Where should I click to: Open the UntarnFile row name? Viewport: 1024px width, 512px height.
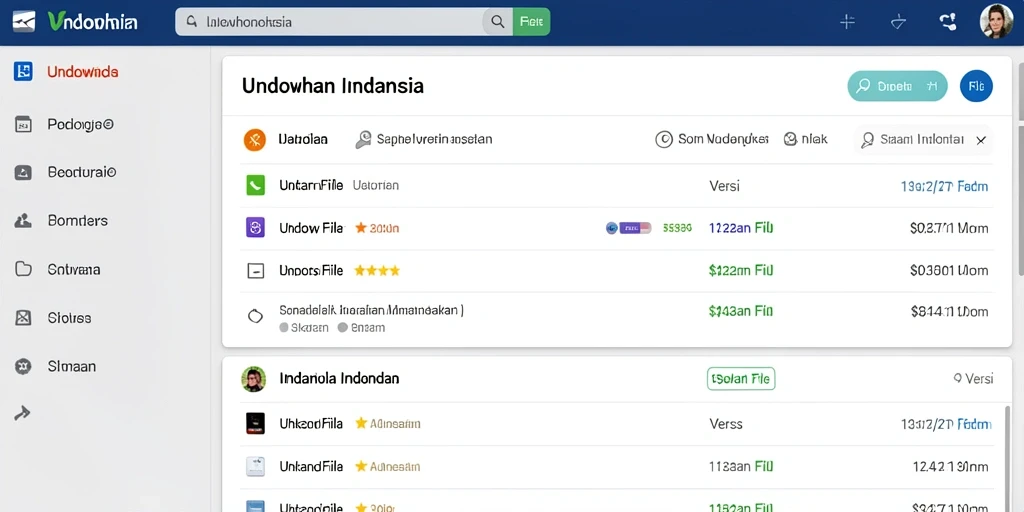click(311, 185)
